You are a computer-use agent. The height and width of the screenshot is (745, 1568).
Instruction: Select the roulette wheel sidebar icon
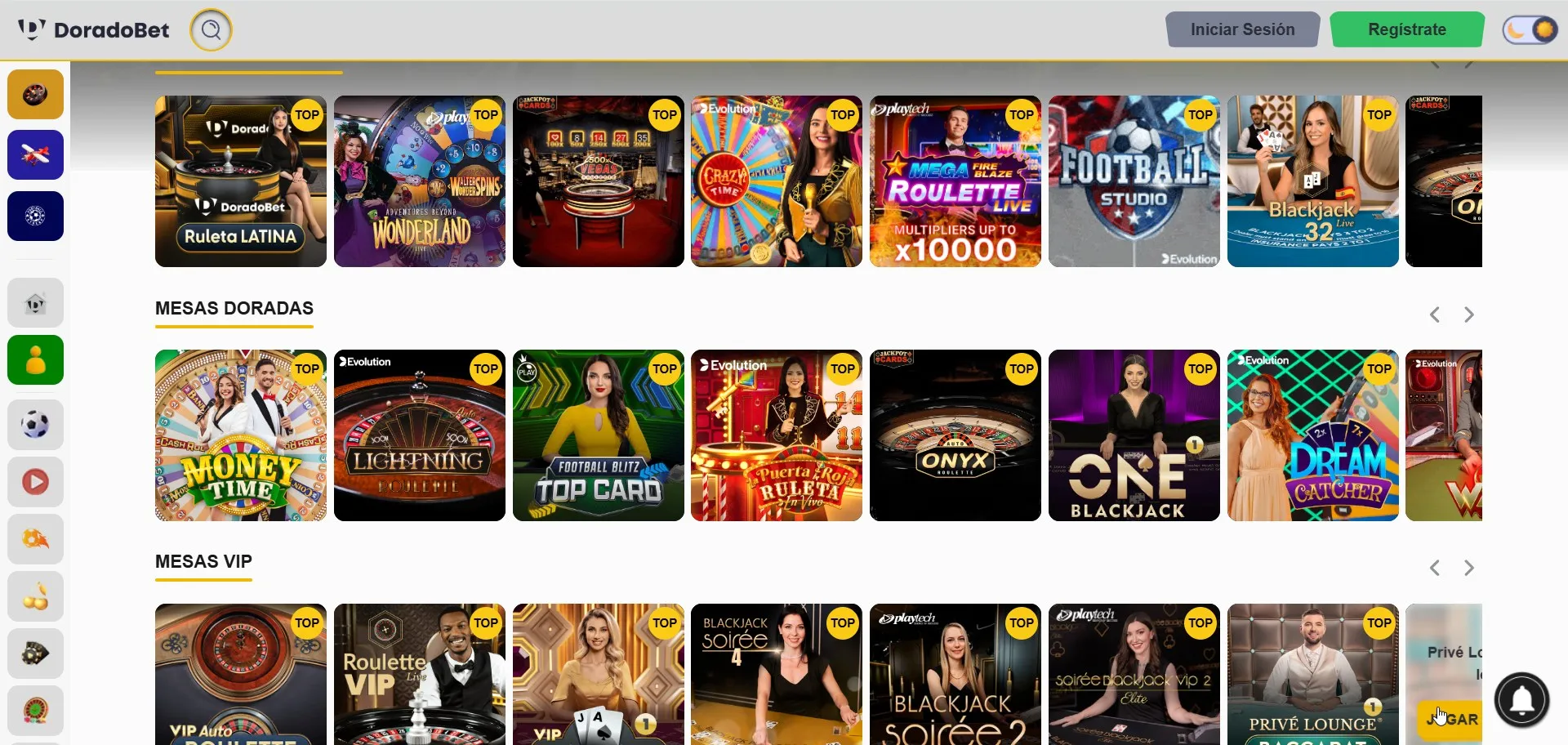(35, 94)
